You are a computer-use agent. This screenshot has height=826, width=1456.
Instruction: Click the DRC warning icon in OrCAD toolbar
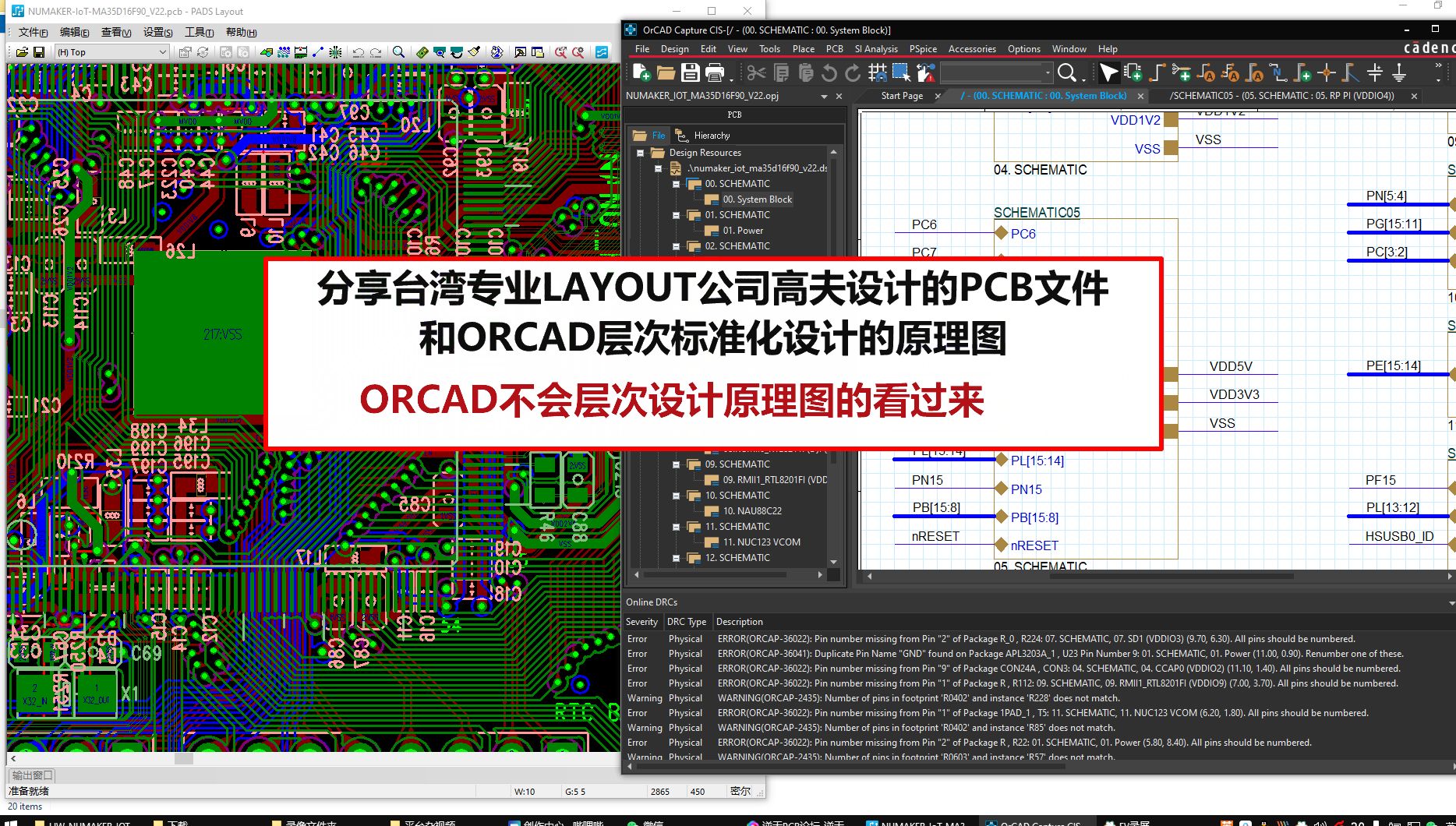pyautogui.click(x=926, y=72)
